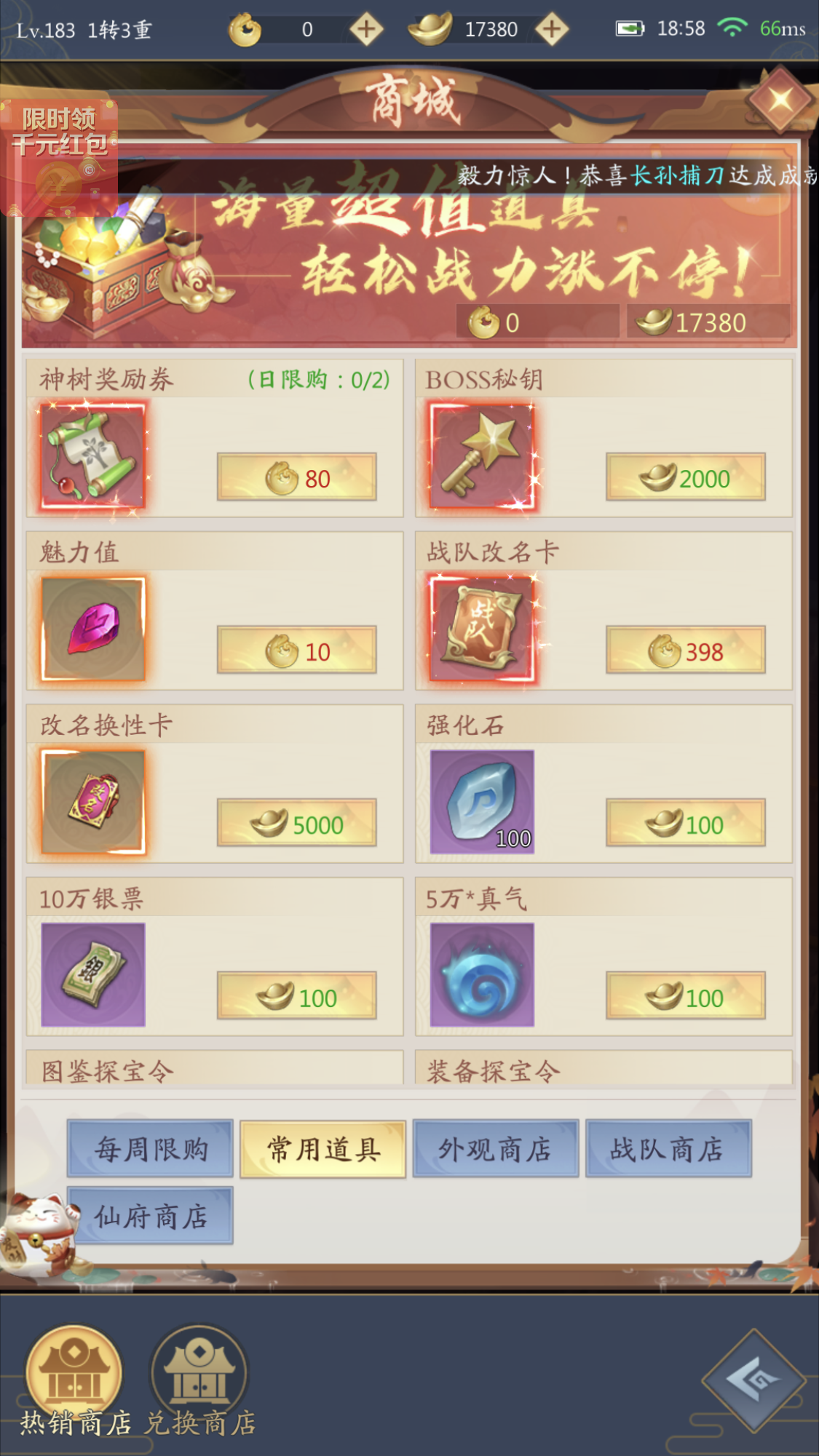The height and width of the screenshot is (1456, 819).
Task: Select the 魅力值 pink gem icon
Action: pos(92,629)
